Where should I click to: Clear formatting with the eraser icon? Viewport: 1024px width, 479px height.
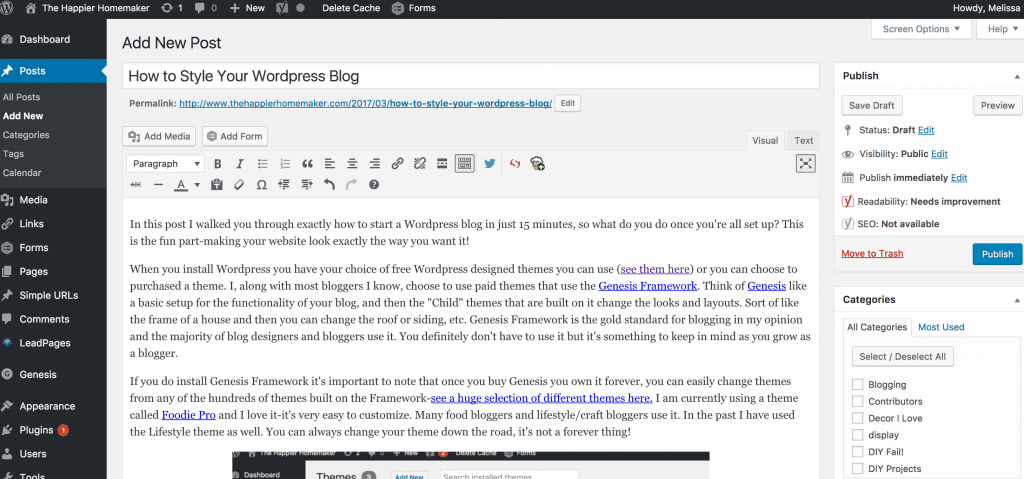click(239, 185)
